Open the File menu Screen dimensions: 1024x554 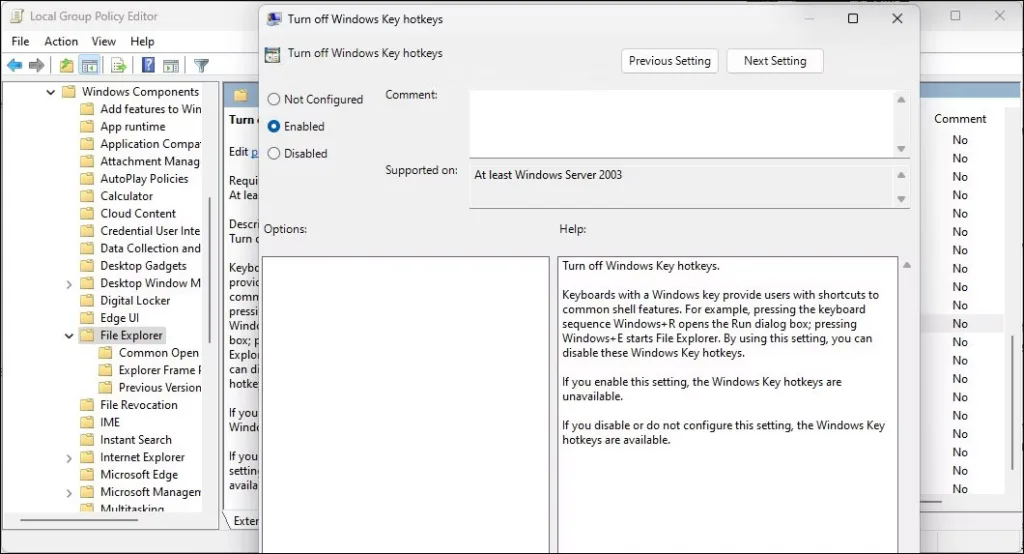20,41
